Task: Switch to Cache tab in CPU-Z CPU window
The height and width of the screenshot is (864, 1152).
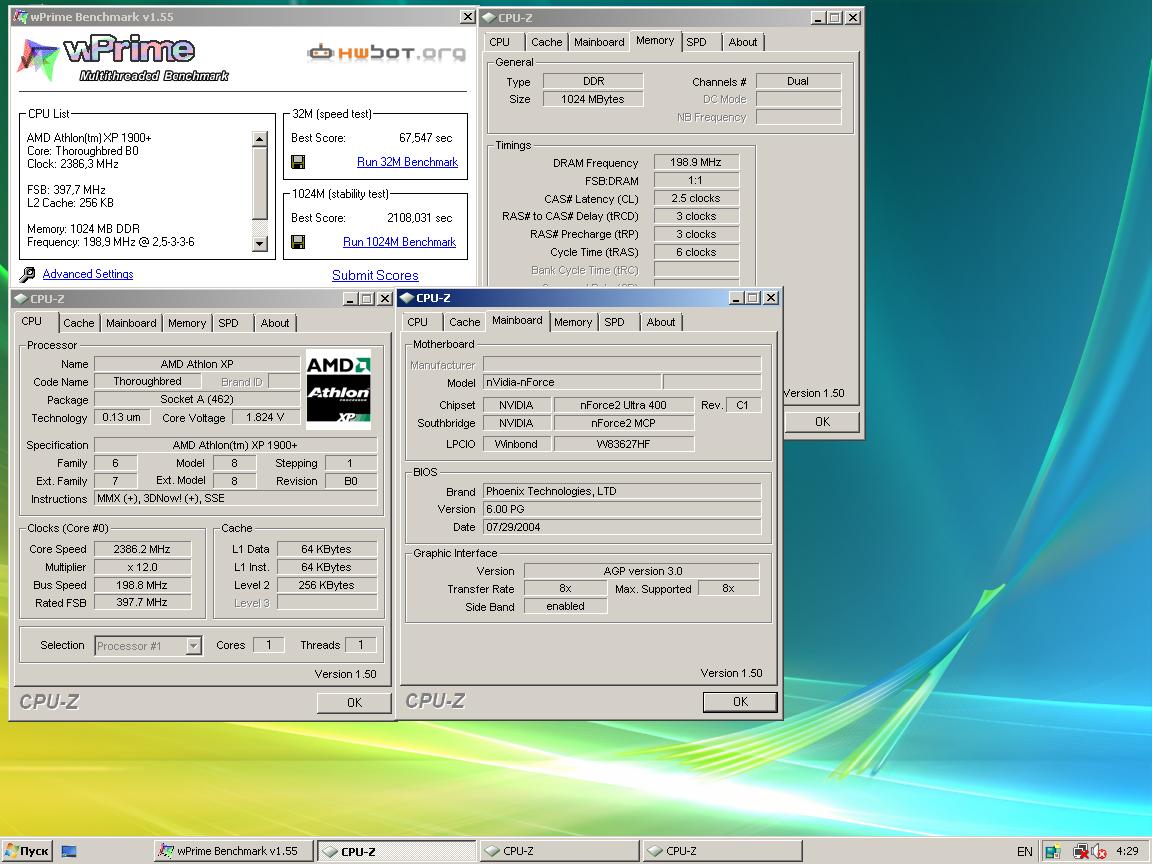Action: click(79, 323)
